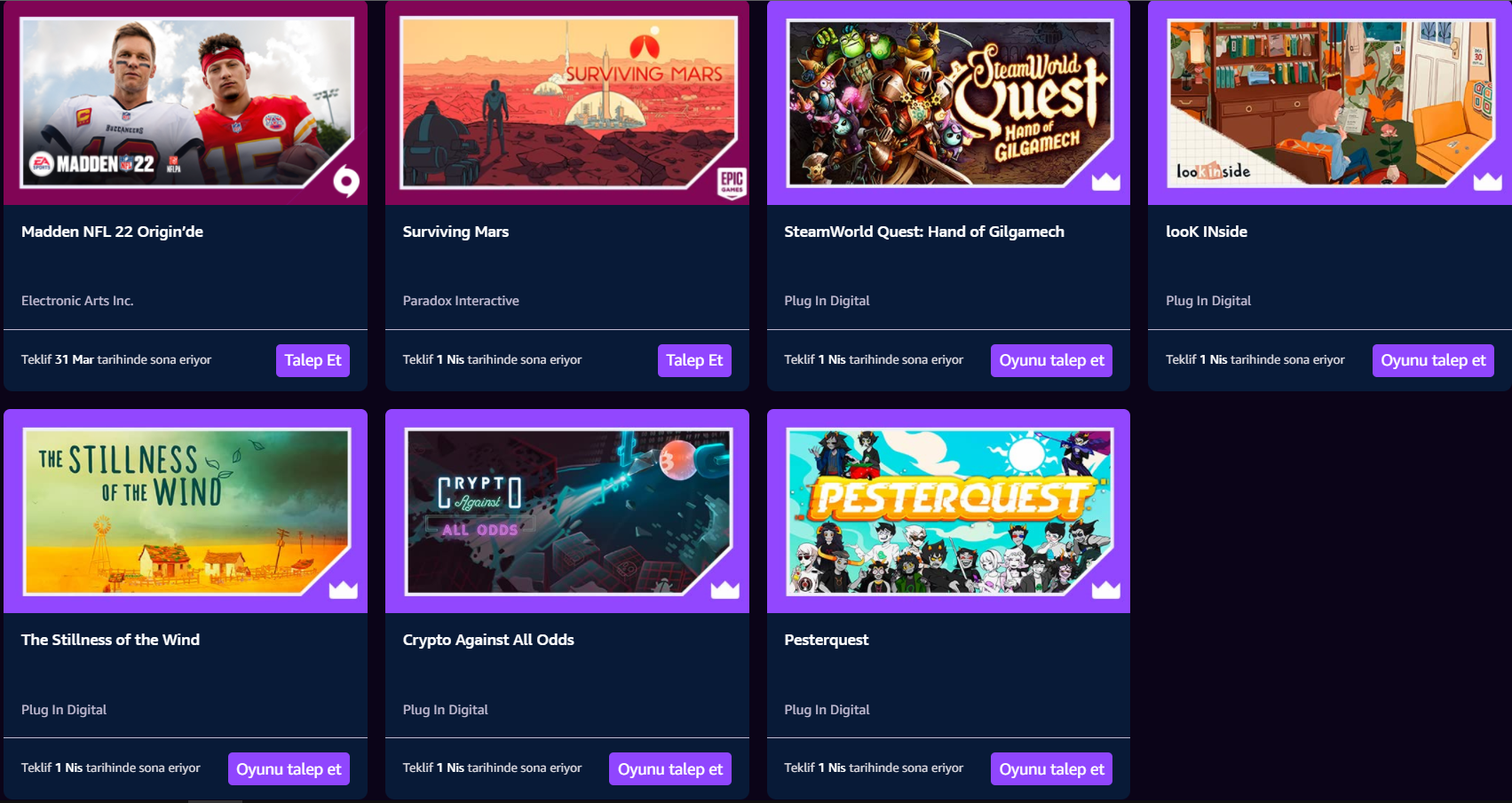Click the crown icon on the looK INside card
The height and width of the screenshot is (803, 1512).
tap(1487, 182)
